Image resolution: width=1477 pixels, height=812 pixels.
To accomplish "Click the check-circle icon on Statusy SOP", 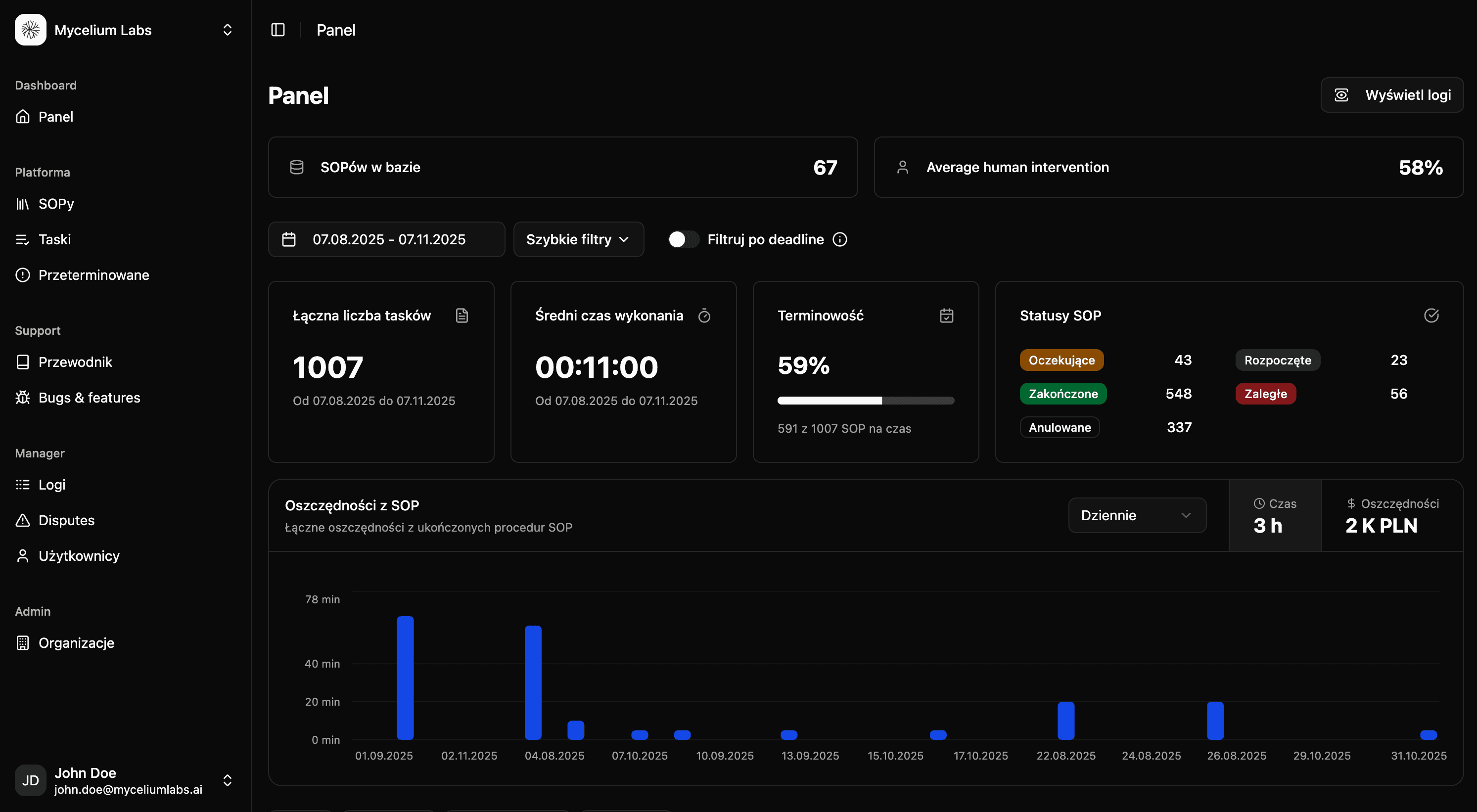I will (1431, 316).
